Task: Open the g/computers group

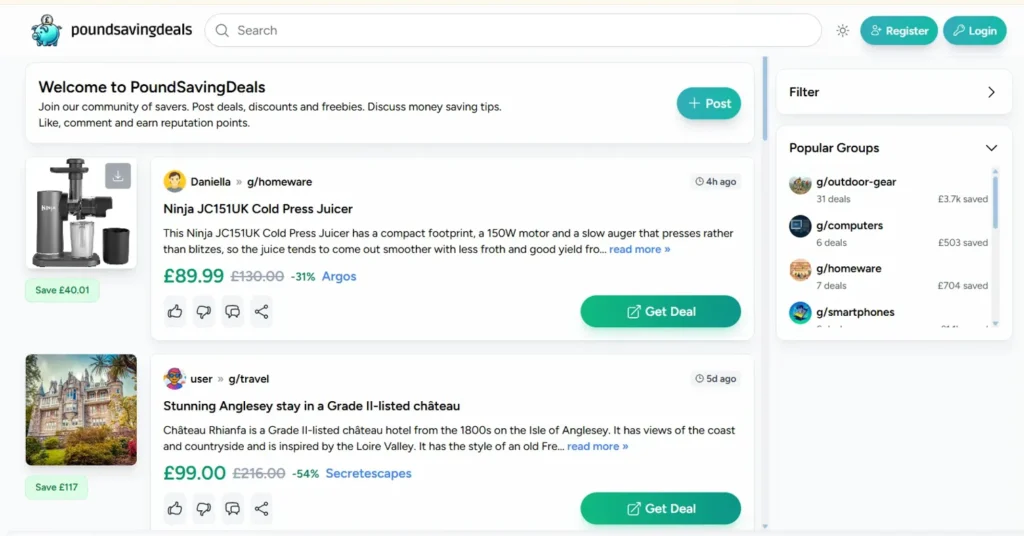Action: pos(849,225)
